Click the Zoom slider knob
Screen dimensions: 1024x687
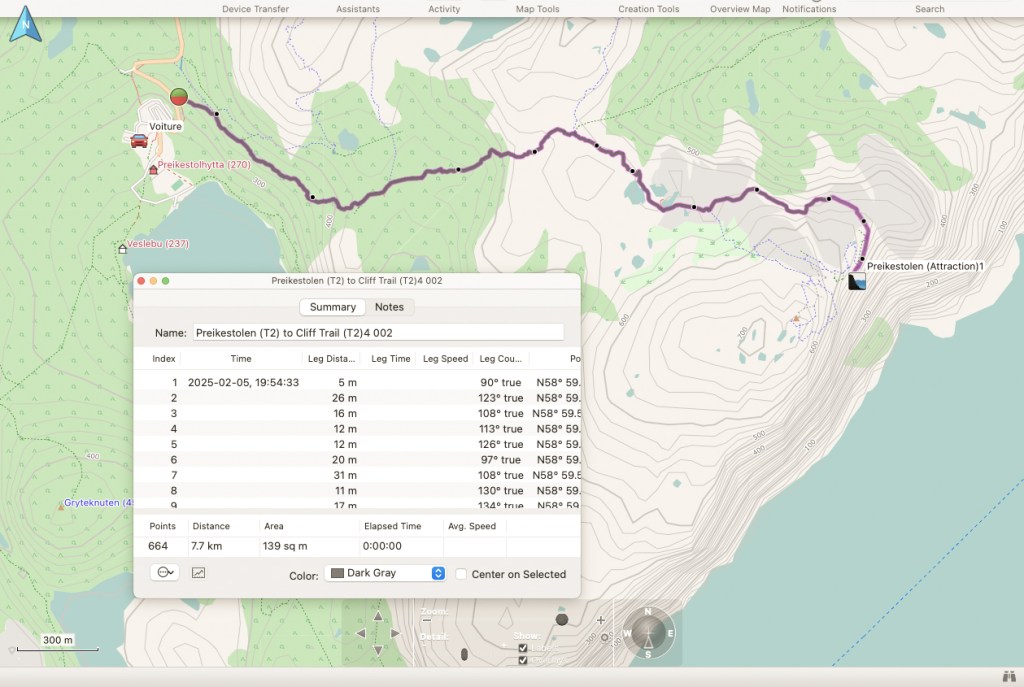point(562,620)
